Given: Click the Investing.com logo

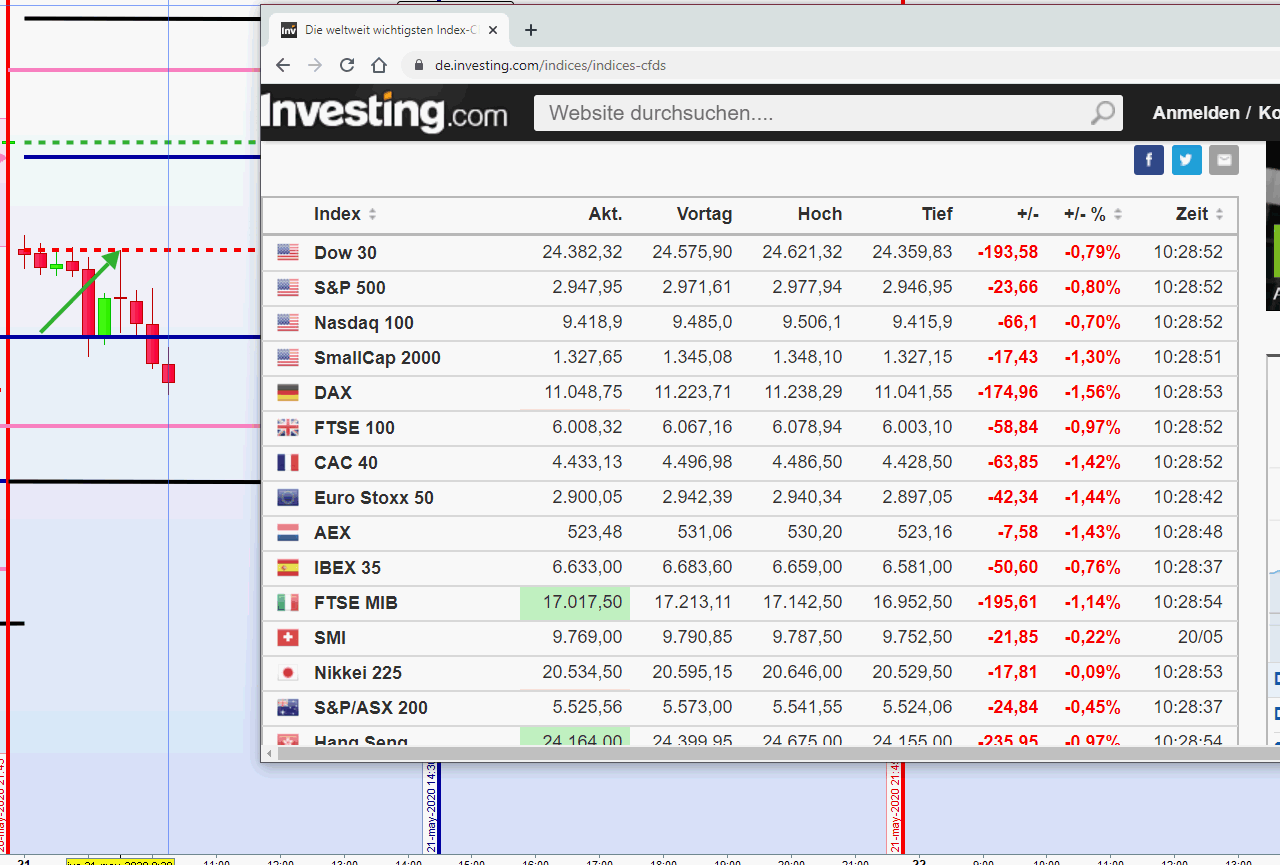Looking at the screenshot, I should [x=384, y=112].
